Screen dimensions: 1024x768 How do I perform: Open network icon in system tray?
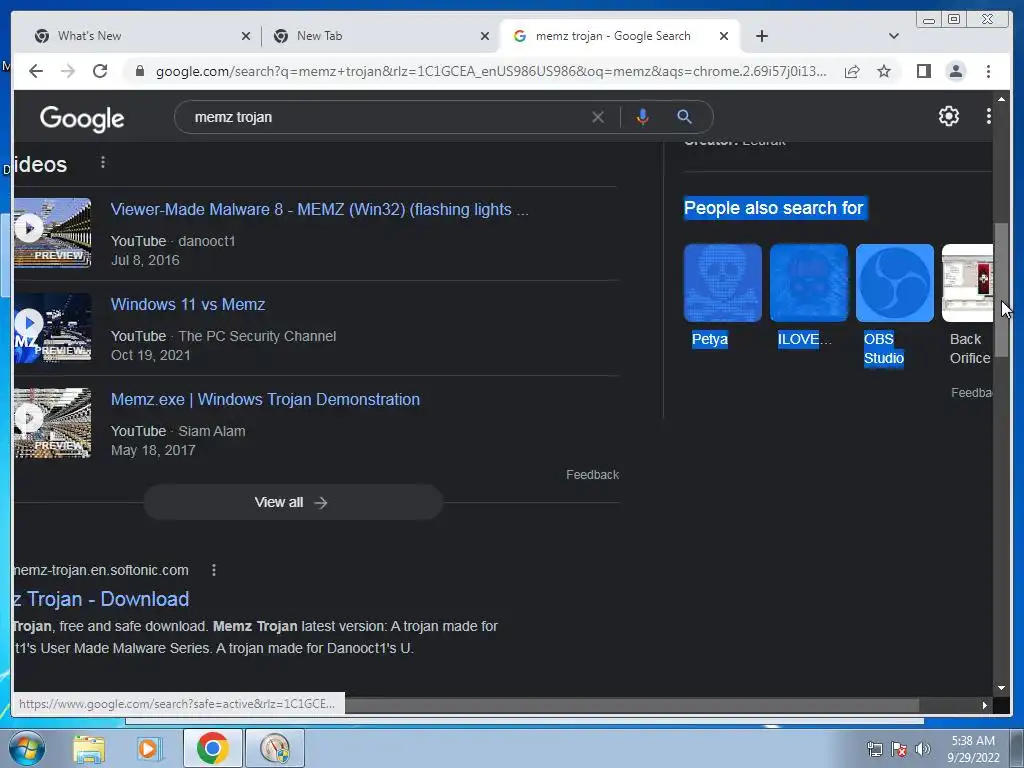pyautogui.click(x=874, y=749)
